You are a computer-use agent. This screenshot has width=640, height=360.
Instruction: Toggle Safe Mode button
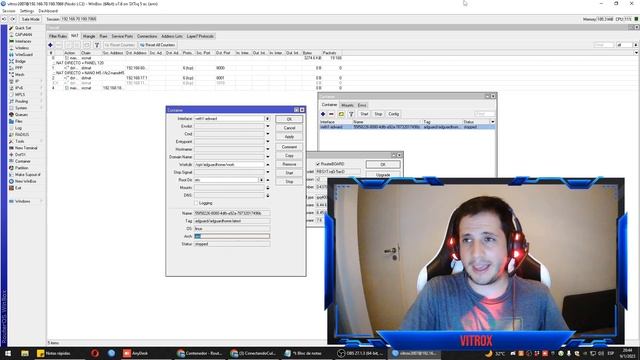pyautogui.click(x=30, y=19)
